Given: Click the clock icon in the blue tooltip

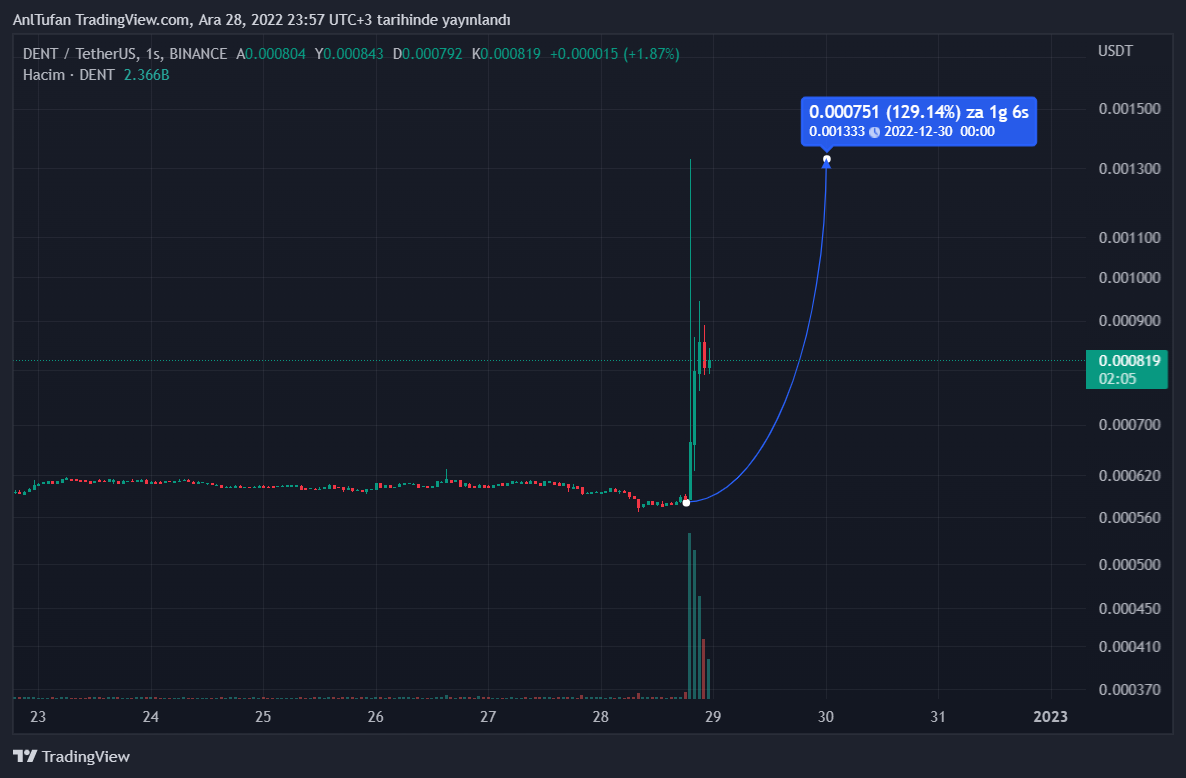Looking at the screenshot, I should click(x=874, y=132).
